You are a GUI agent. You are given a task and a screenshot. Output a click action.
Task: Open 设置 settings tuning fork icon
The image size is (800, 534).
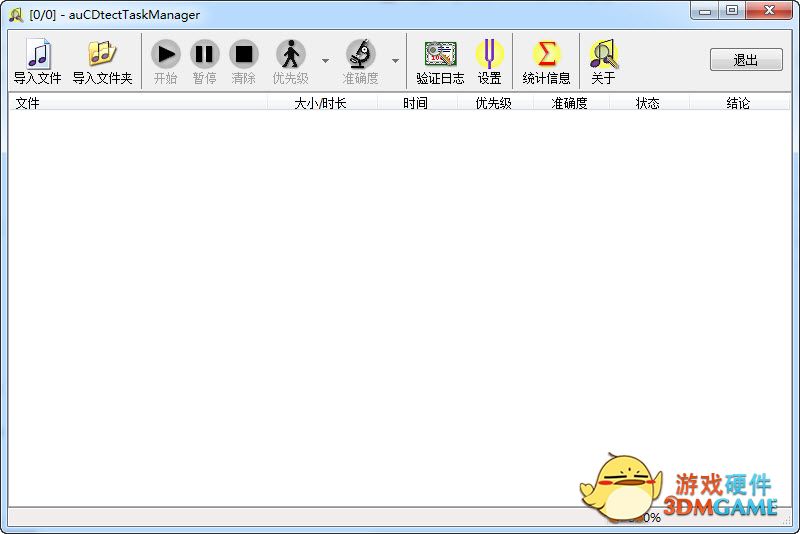pyautogui.click(x=489, y=54)
